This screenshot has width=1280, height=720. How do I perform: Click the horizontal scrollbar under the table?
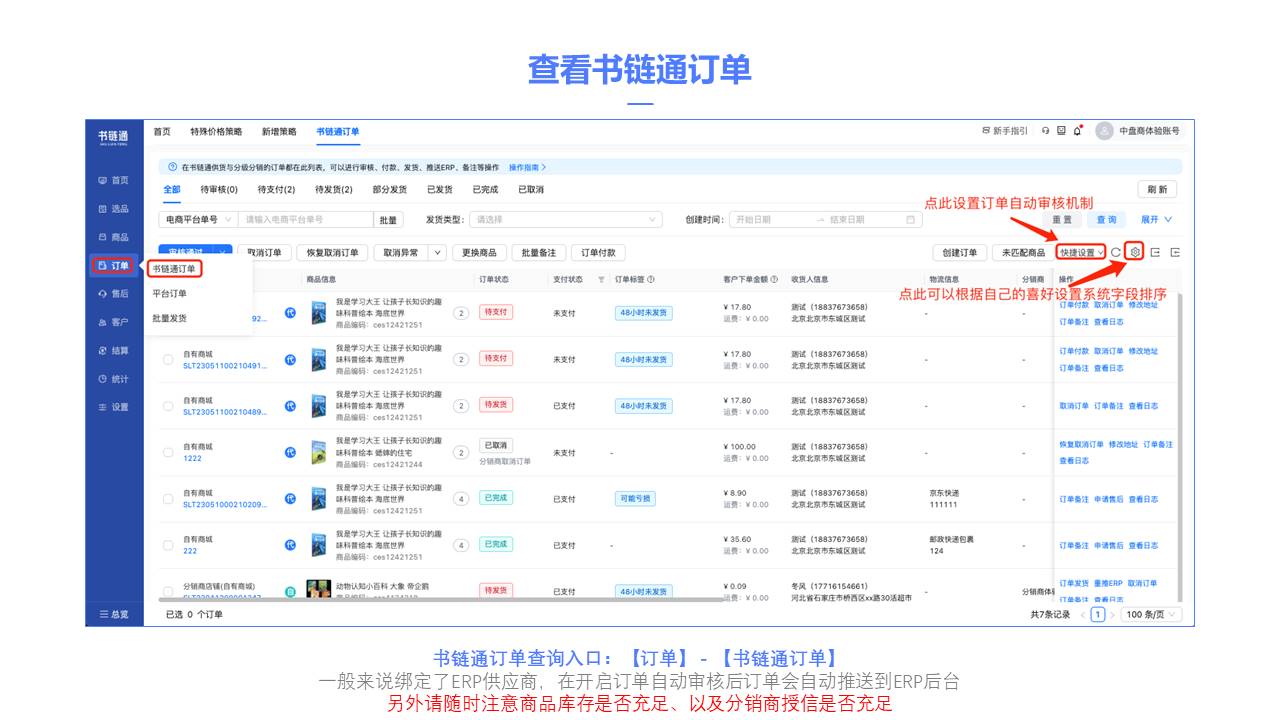[440, 600]
